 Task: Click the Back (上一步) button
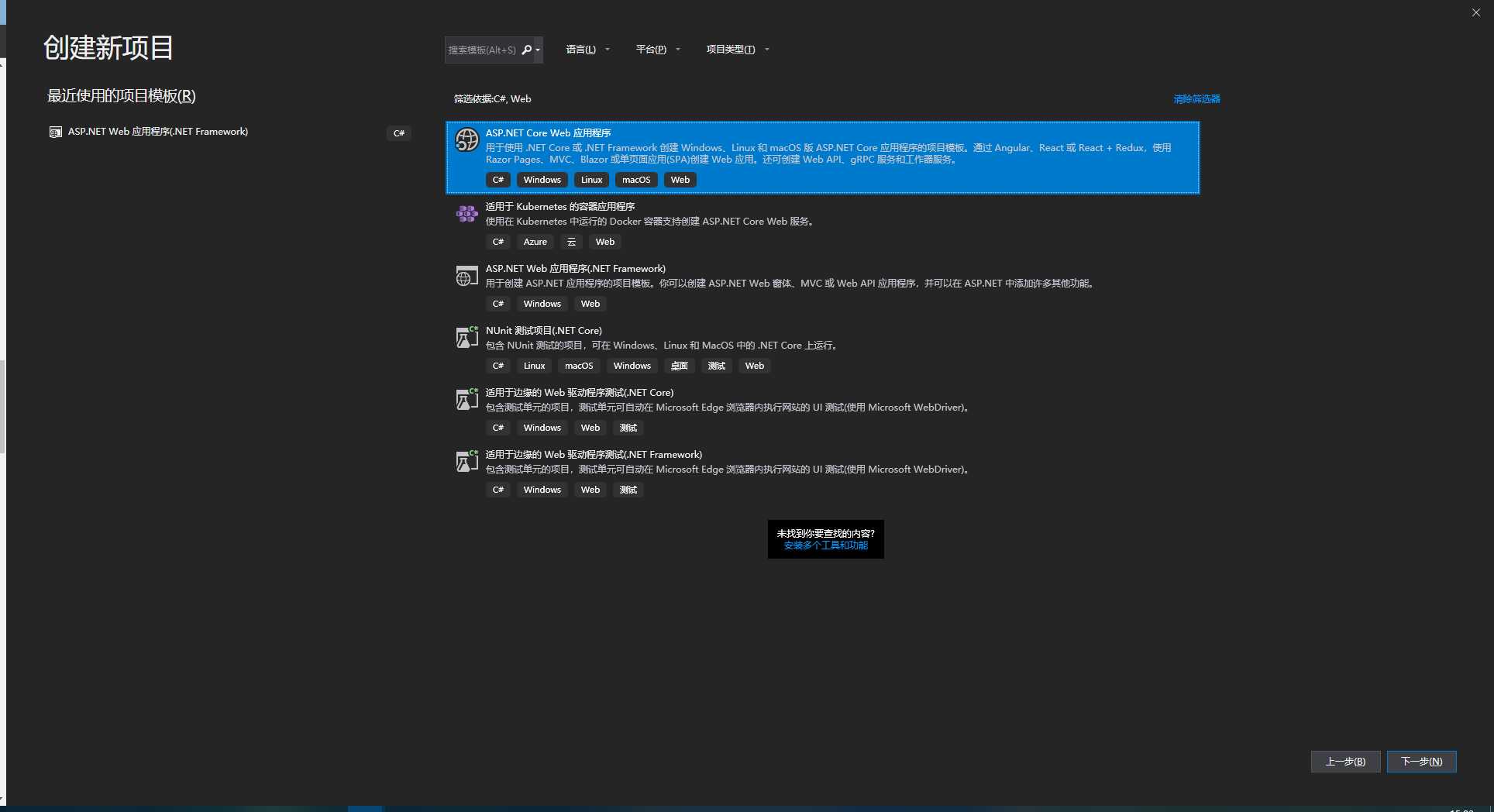[x=1345, y=762]
